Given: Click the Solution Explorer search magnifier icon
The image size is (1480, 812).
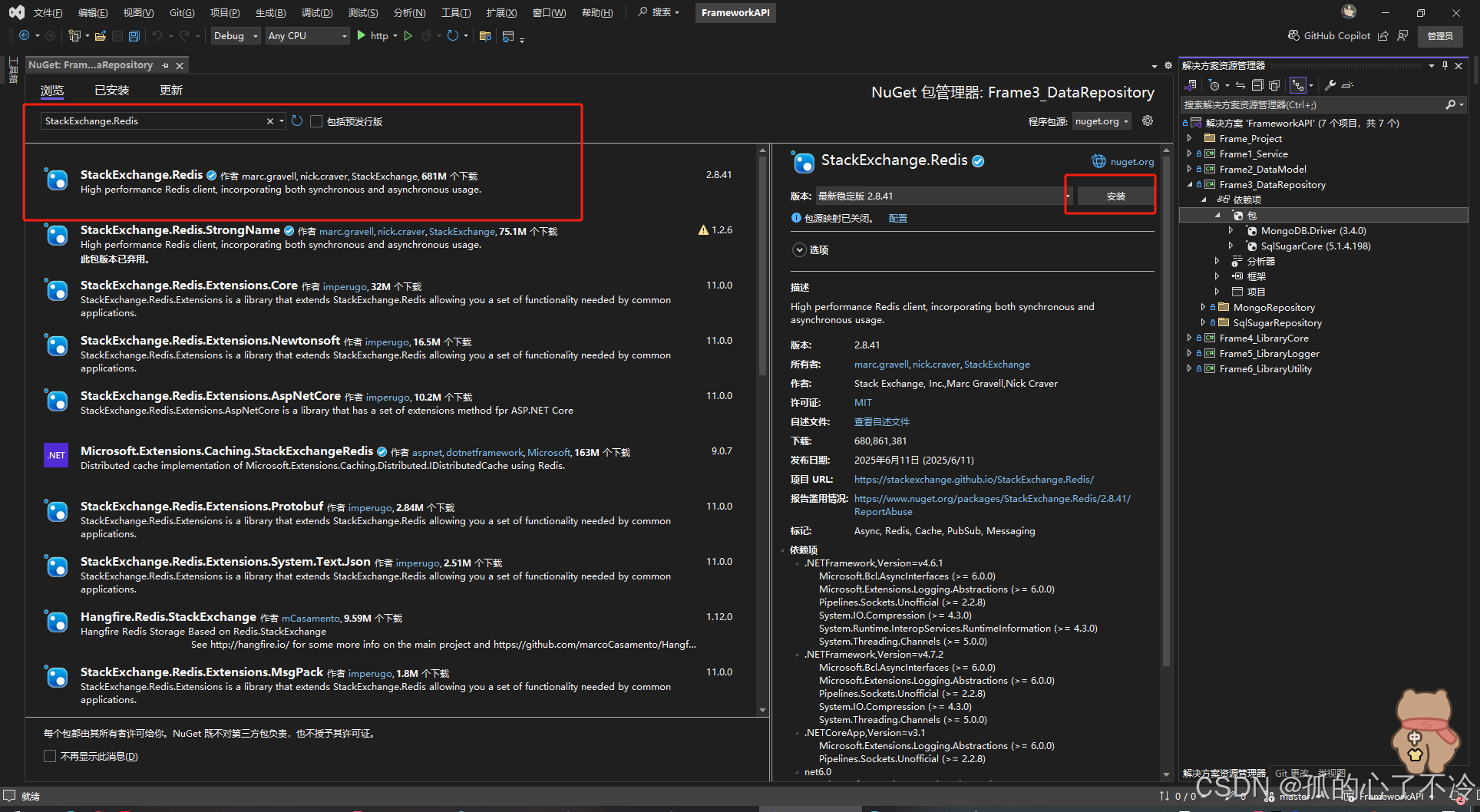Looking at the screenshot, I should coord(1450,105).
